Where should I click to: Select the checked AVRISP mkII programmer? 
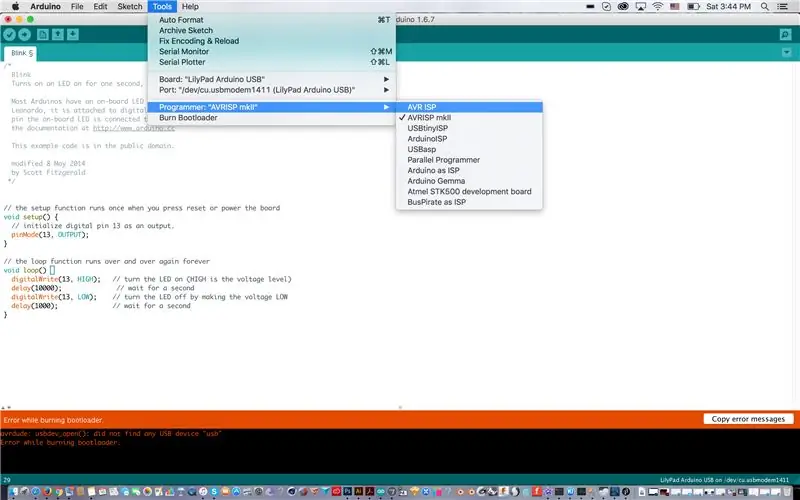pyautogui.click(x=469, y=118)
